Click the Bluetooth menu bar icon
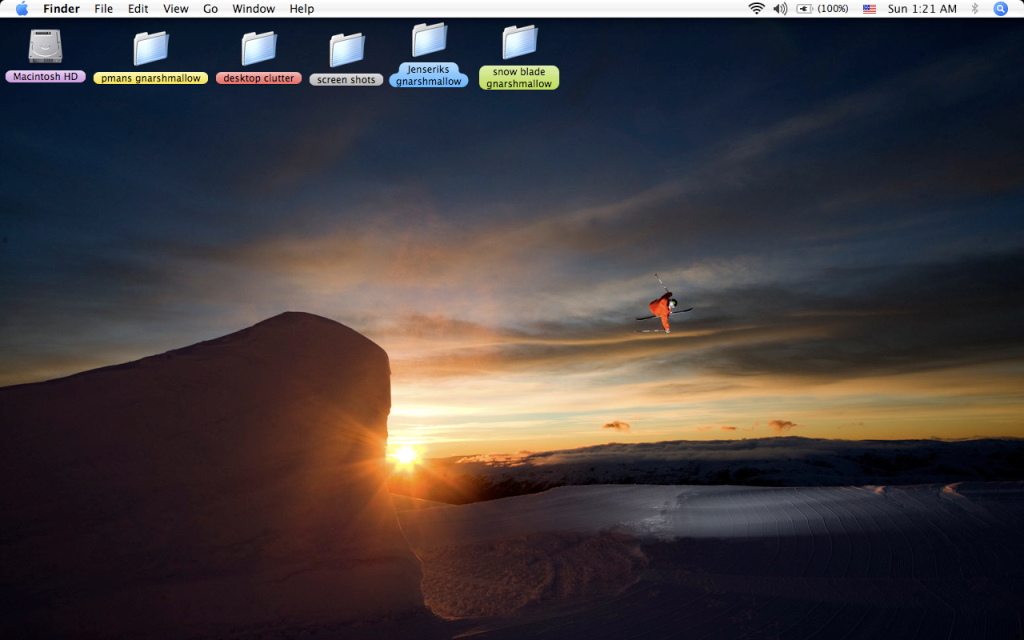 point(975,9)
